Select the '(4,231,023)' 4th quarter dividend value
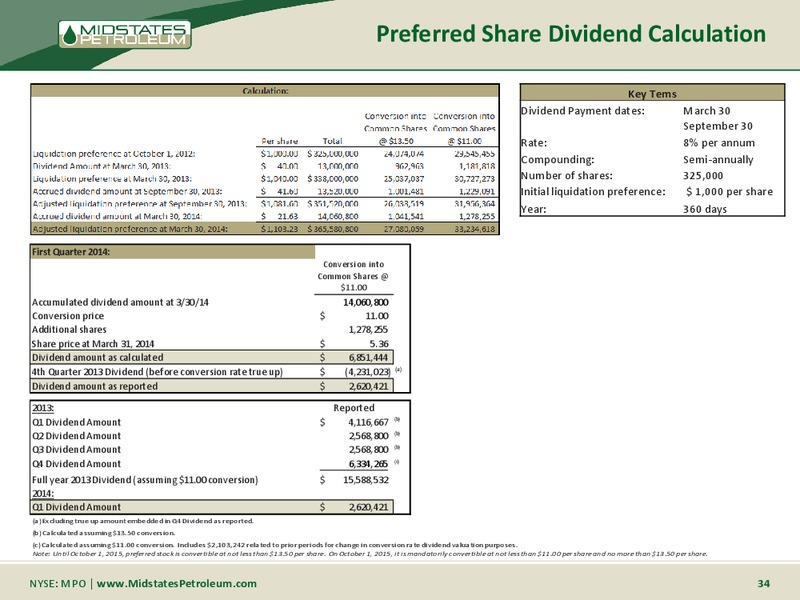This screenshot has height=600, width=800. (x=368, y=371)
